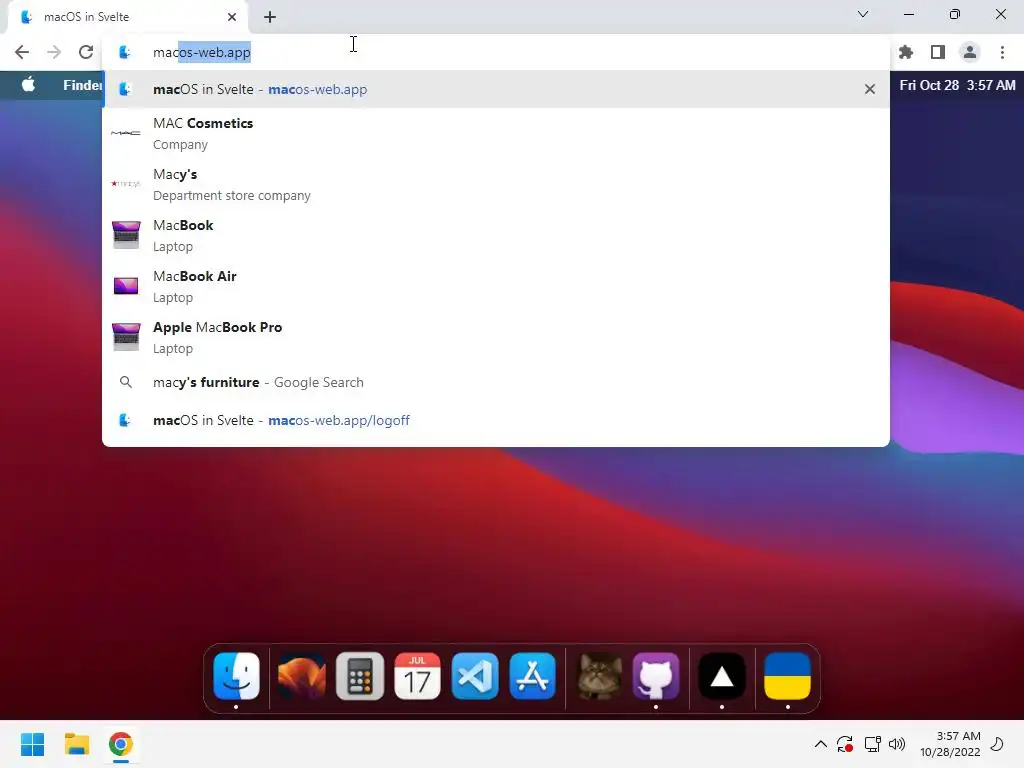Close the macOS in Svelte tab
The width and height of the screenshot is (1024, 768).
pos(232,17)
